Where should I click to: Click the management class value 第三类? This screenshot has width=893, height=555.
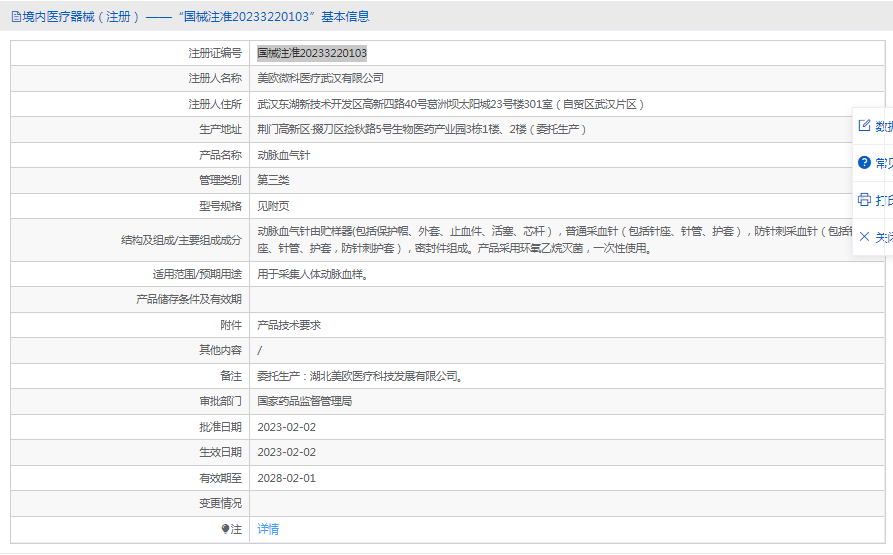pyautogui.click(x=273, y=180)
